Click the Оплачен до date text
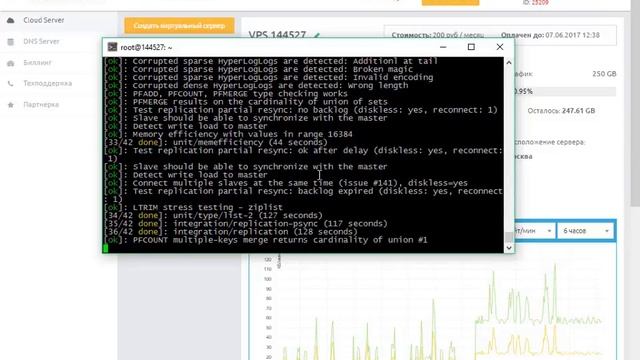Image resolution: width=640 pixels, height=360 pixels. click(551, 35)
